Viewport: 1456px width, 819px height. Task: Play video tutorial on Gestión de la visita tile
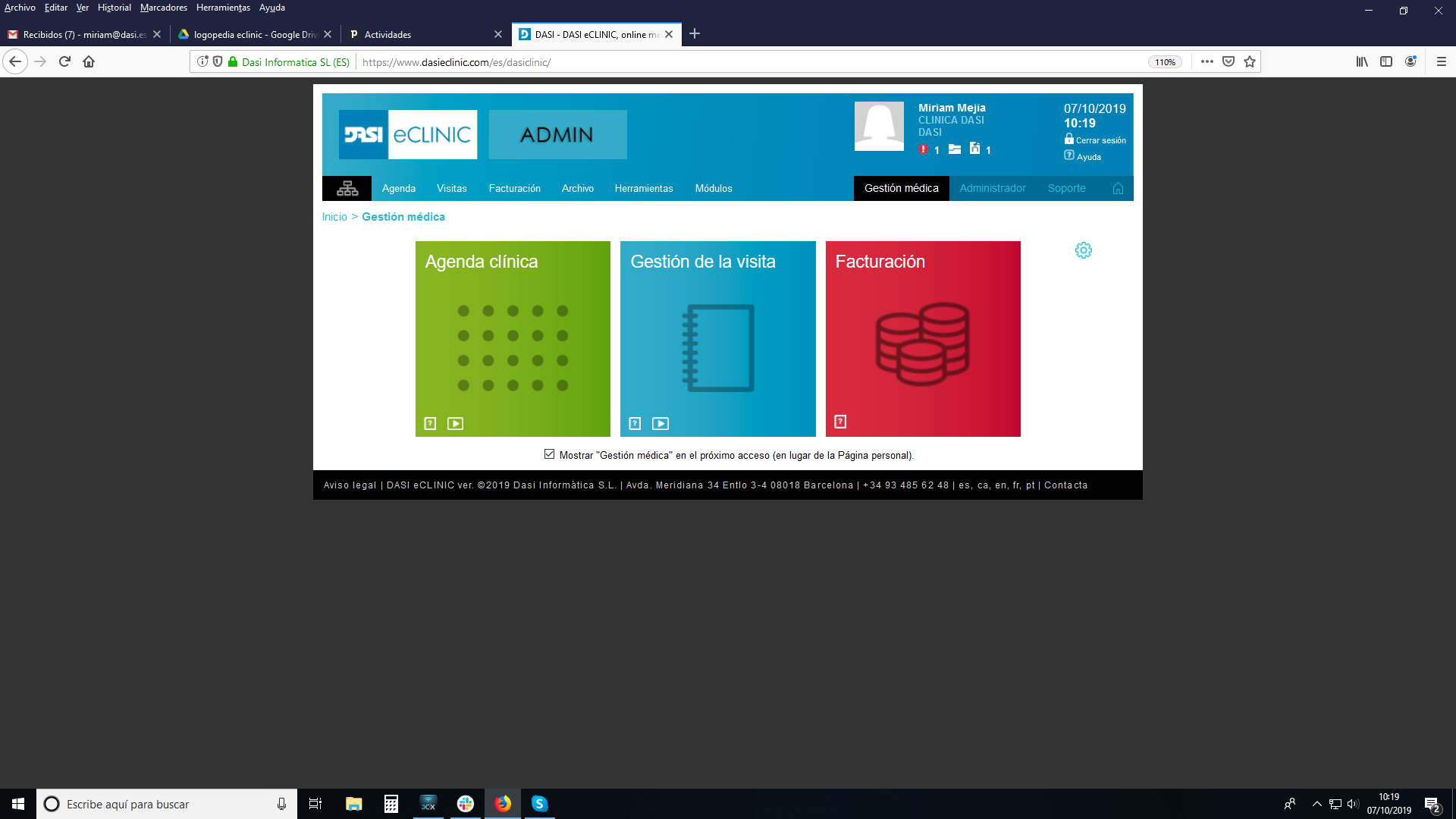pyautogui.click(x=661, y=424)
